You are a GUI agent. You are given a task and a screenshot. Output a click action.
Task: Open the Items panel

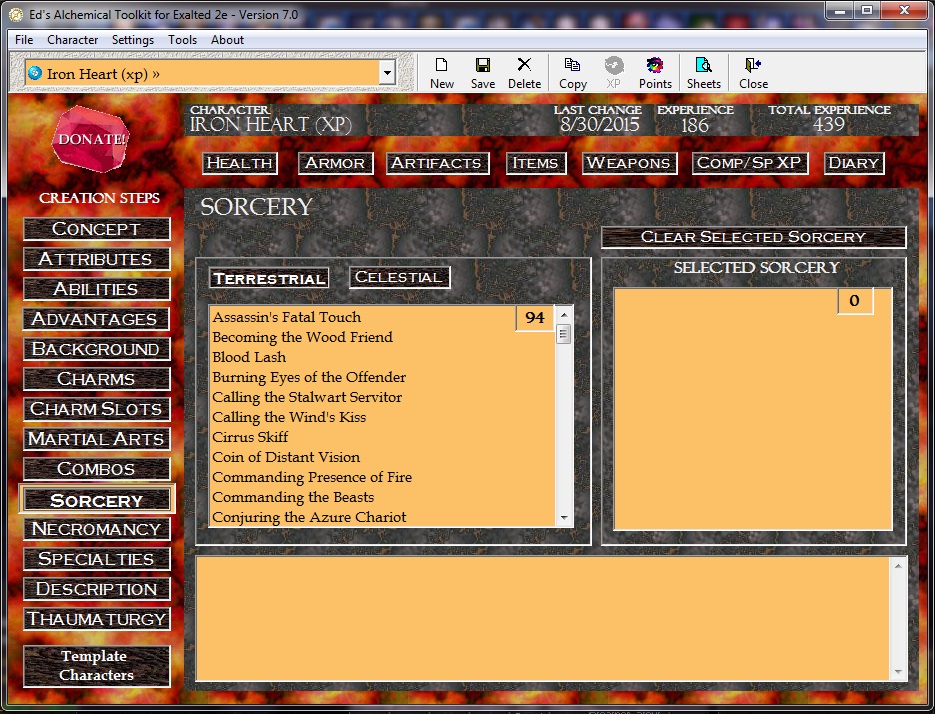pos(535,163)
